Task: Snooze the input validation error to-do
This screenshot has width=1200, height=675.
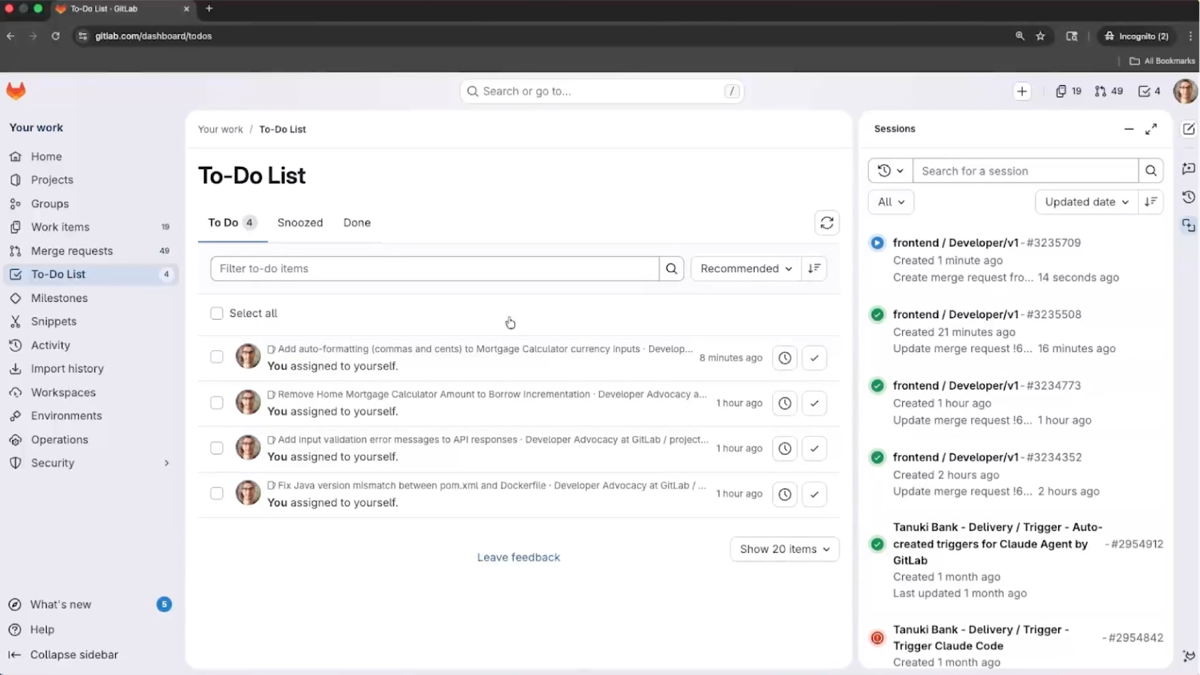Action: click(785, 448)
